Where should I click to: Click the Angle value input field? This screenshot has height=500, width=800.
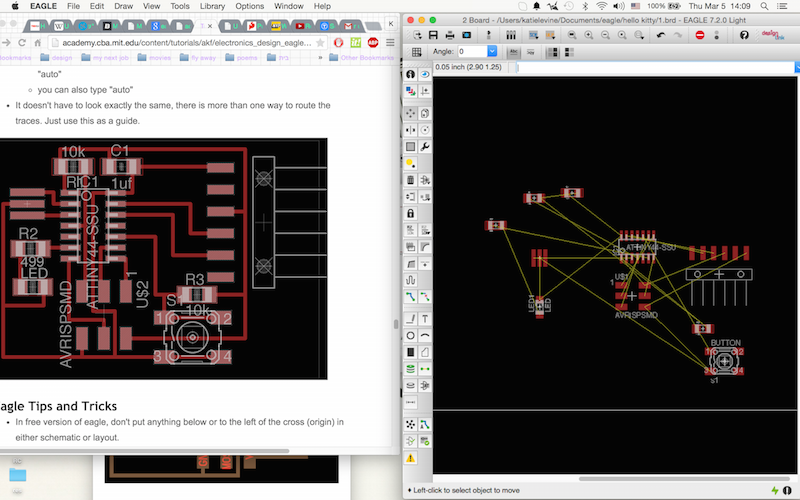pos(472,52)
